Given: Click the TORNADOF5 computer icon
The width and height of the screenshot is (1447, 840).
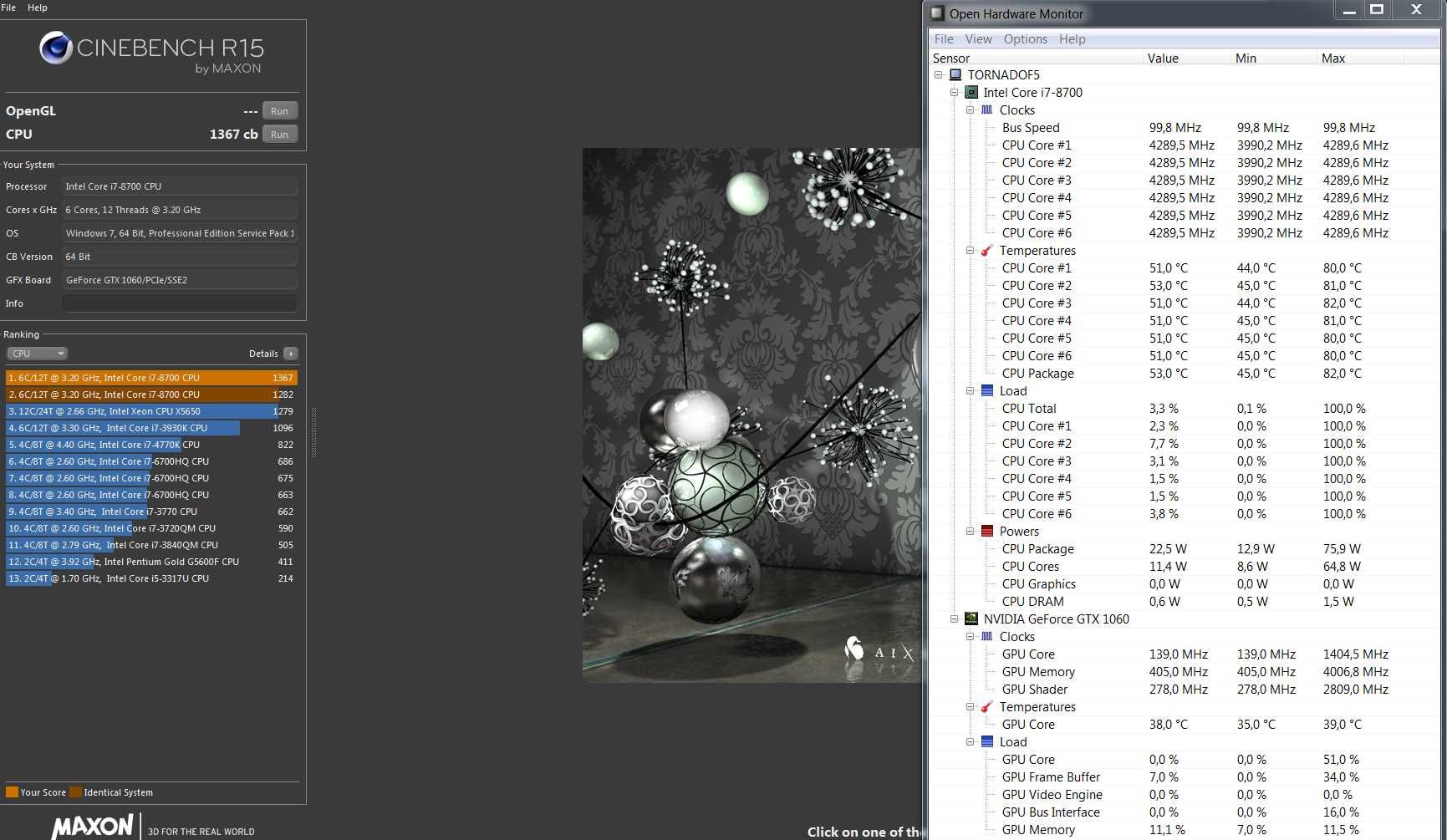Looking at the screenshot, I should [955, 75].
